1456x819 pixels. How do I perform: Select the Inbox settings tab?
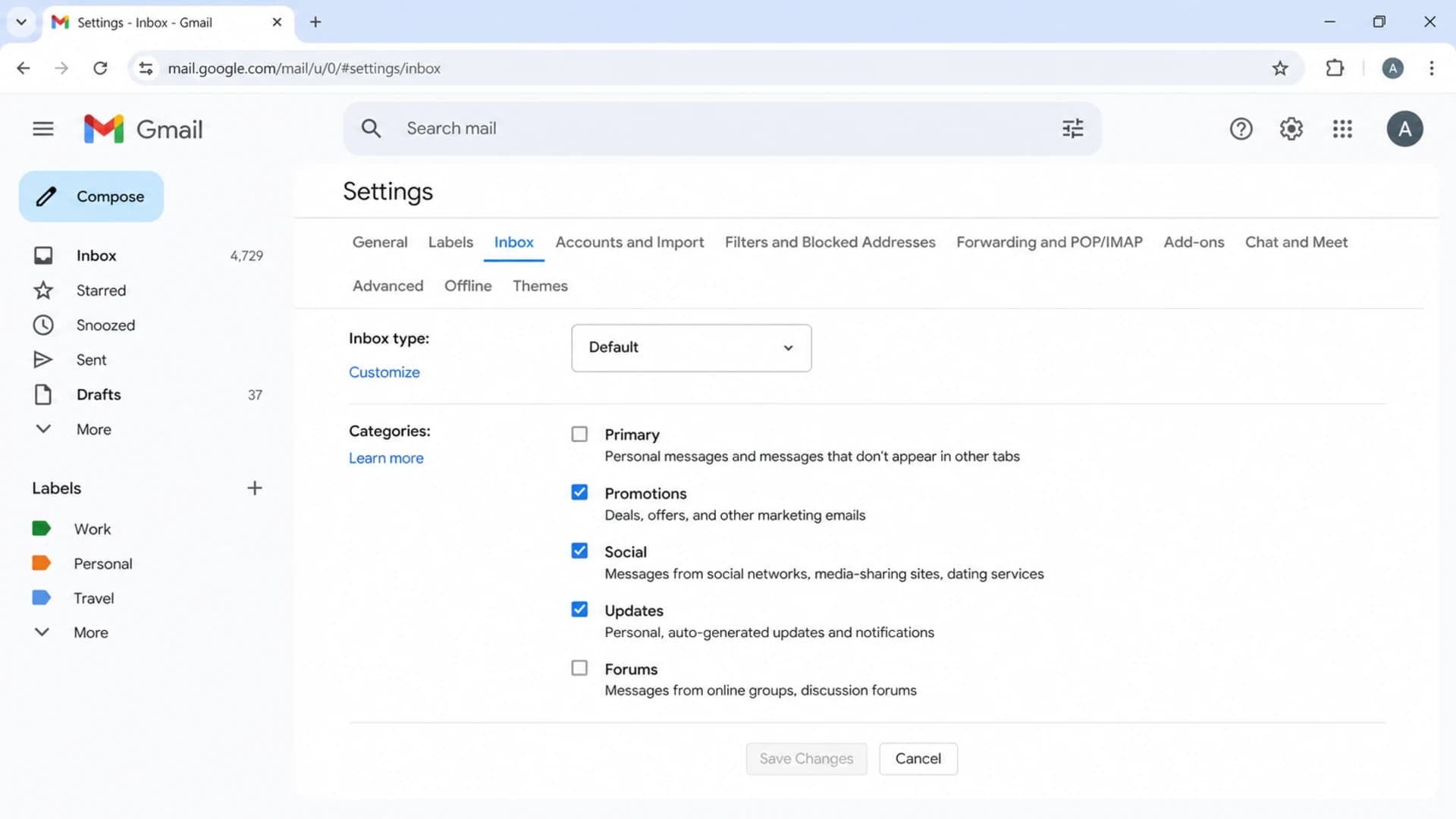pos(513,242)
